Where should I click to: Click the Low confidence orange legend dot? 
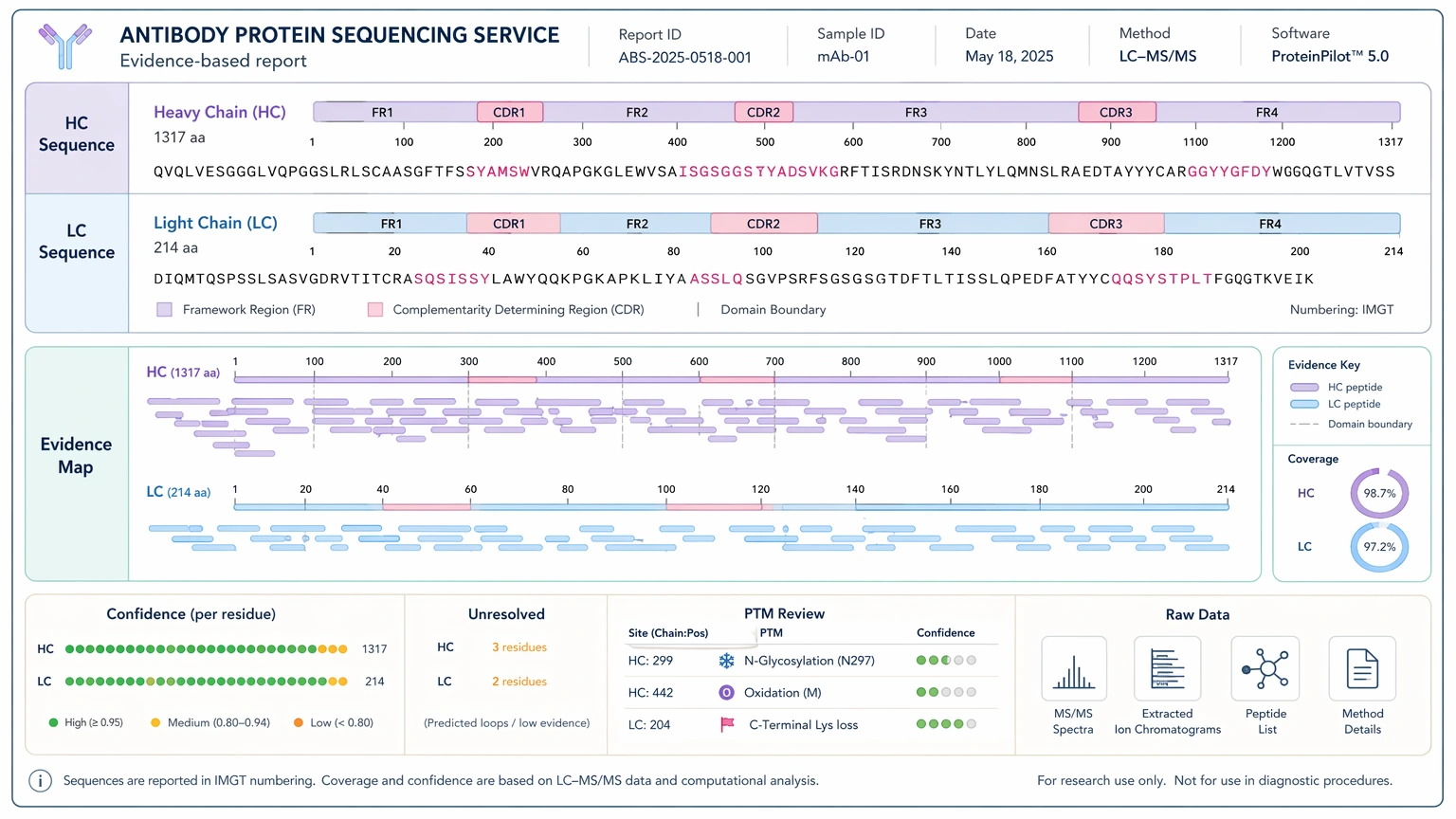tap(299, 722)
